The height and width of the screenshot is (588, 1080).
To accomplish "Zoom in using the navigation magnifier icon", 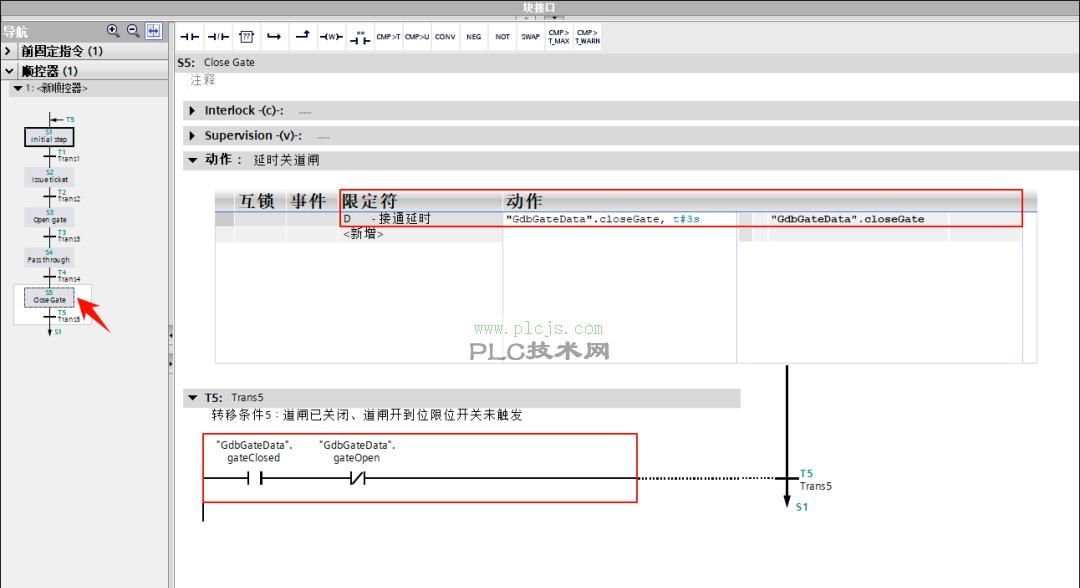I will (113, 30).
